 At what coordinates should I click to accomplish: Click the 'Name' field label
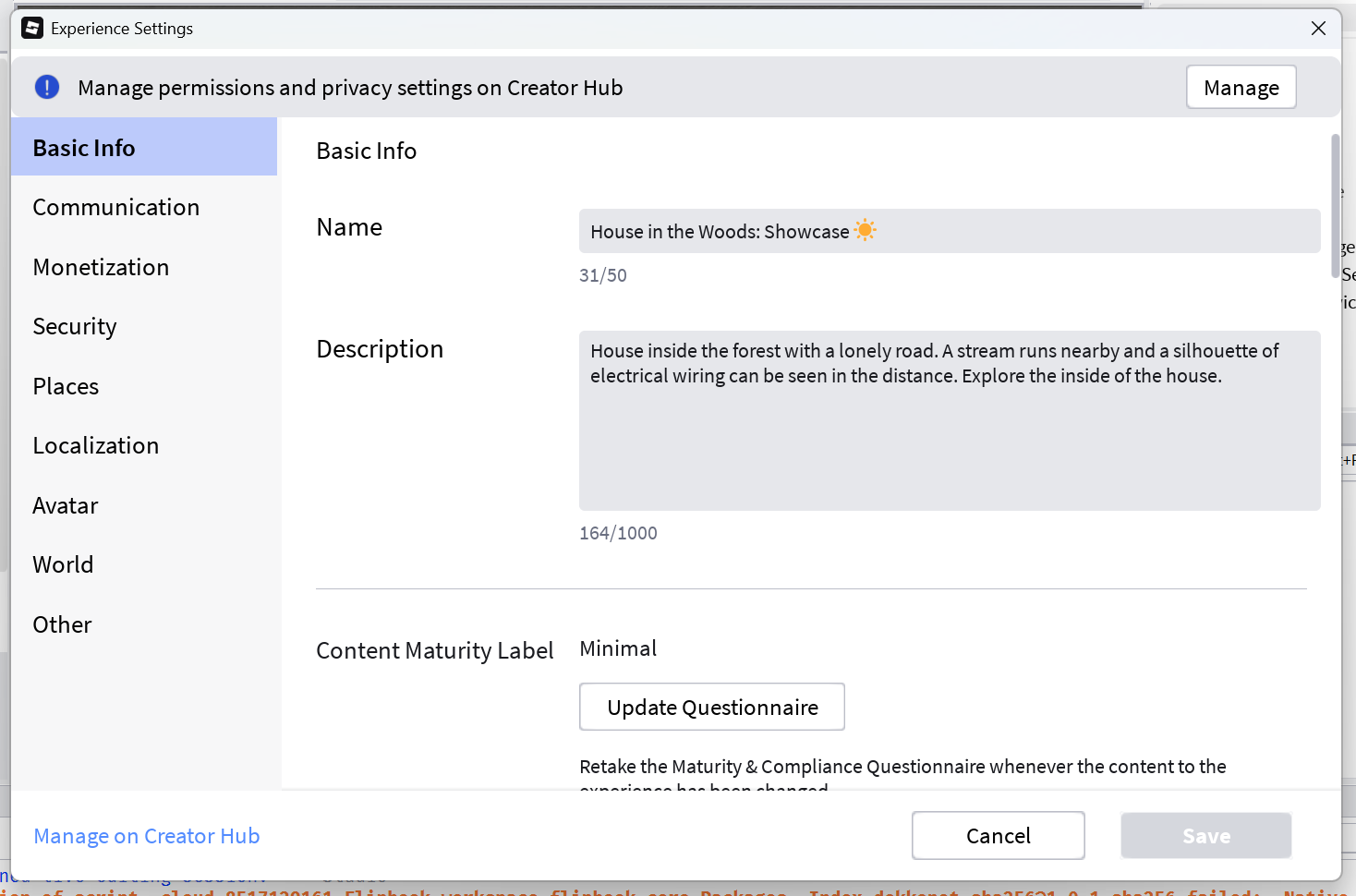tap(349, 227)
